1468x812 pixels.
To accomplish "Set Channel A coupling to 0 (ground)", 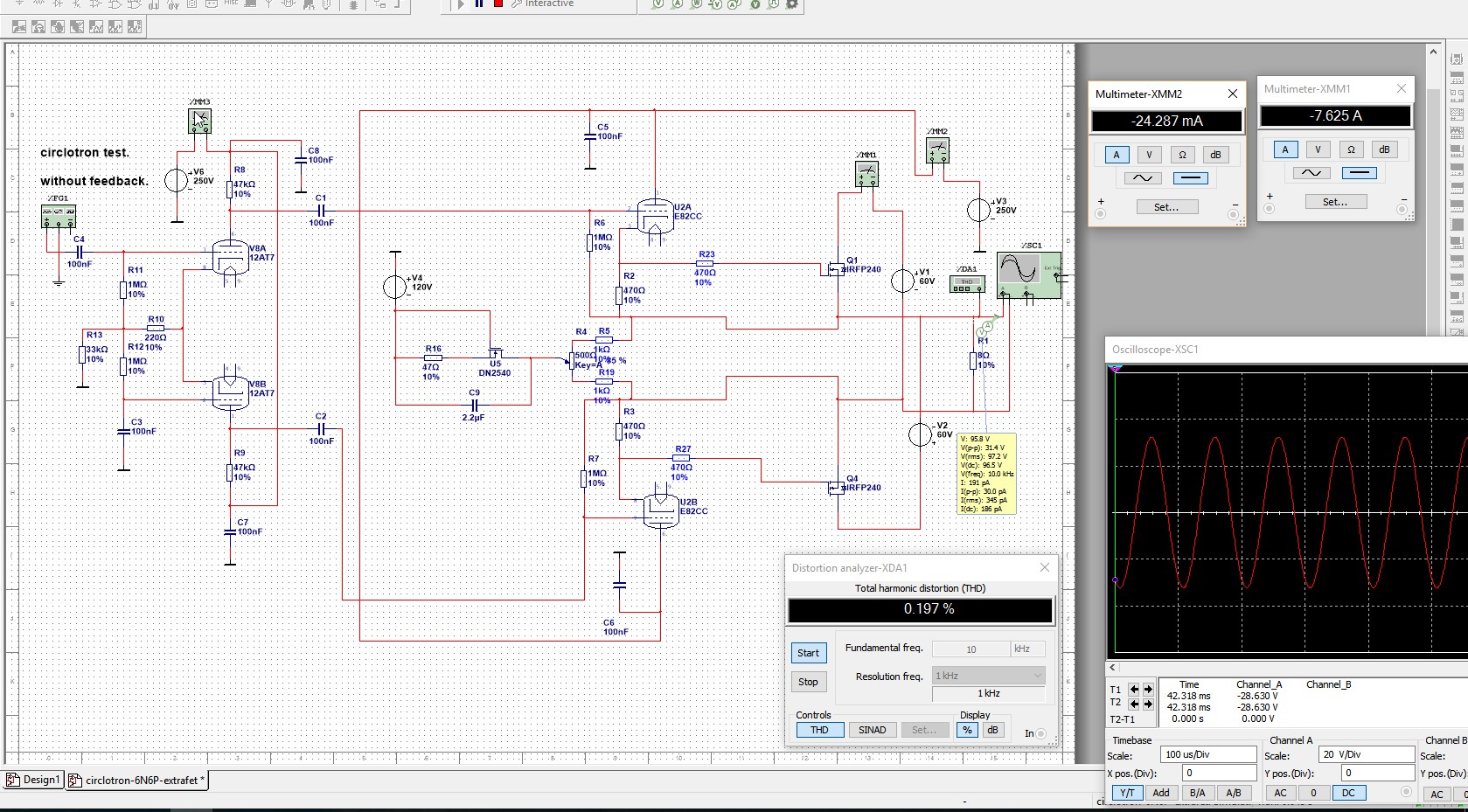I will tap(1313, 793).
